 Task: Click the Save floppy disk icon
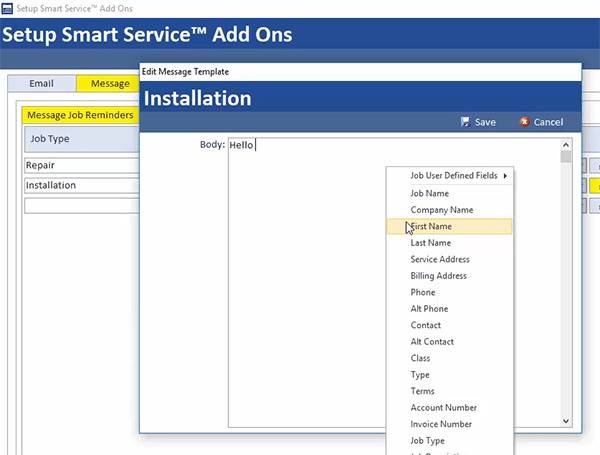tap(465, 122)
